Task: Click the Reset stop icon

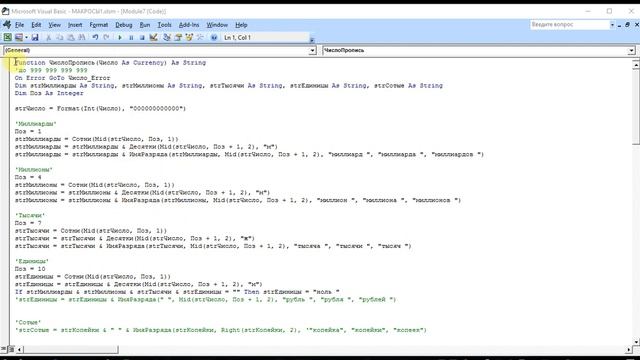Action: pos(142,38)
